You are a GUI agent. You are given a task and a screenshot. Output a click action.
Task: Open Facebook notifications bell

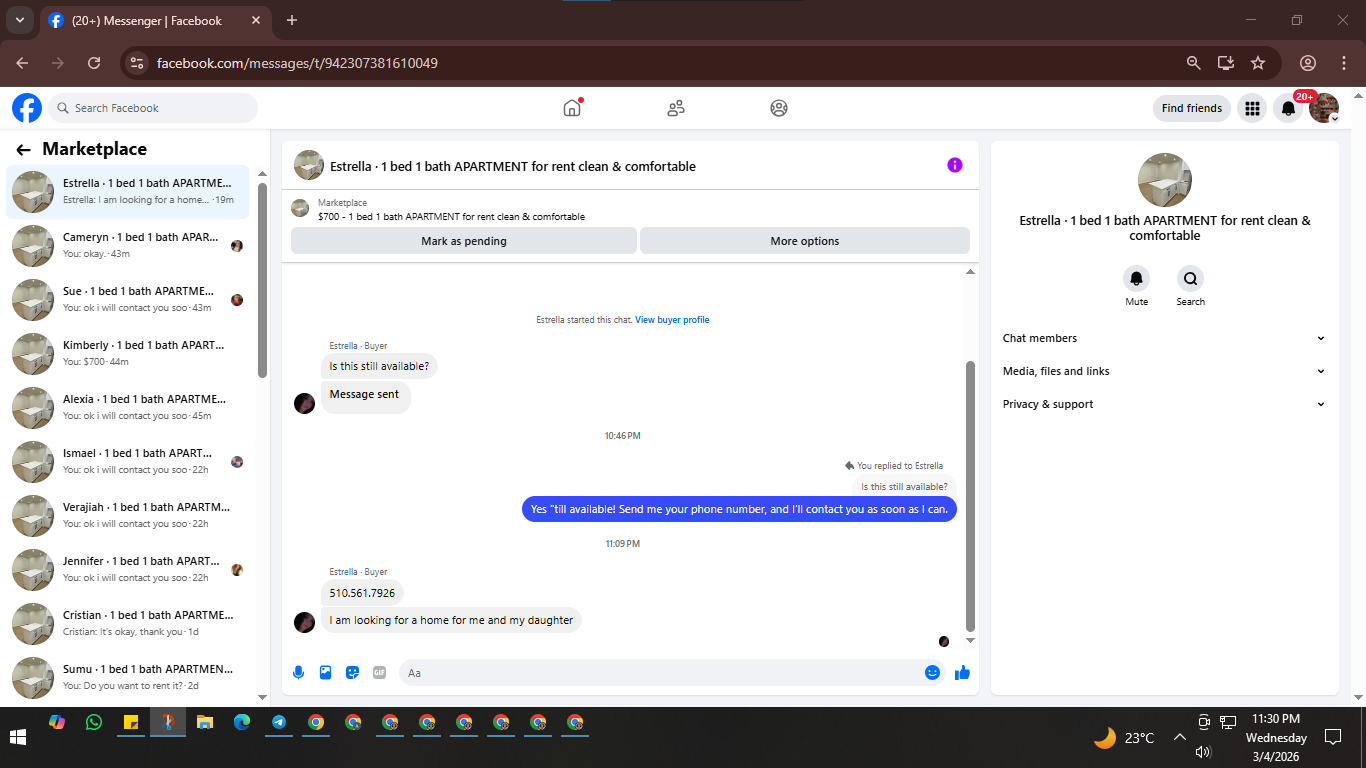click(1288, 108)
